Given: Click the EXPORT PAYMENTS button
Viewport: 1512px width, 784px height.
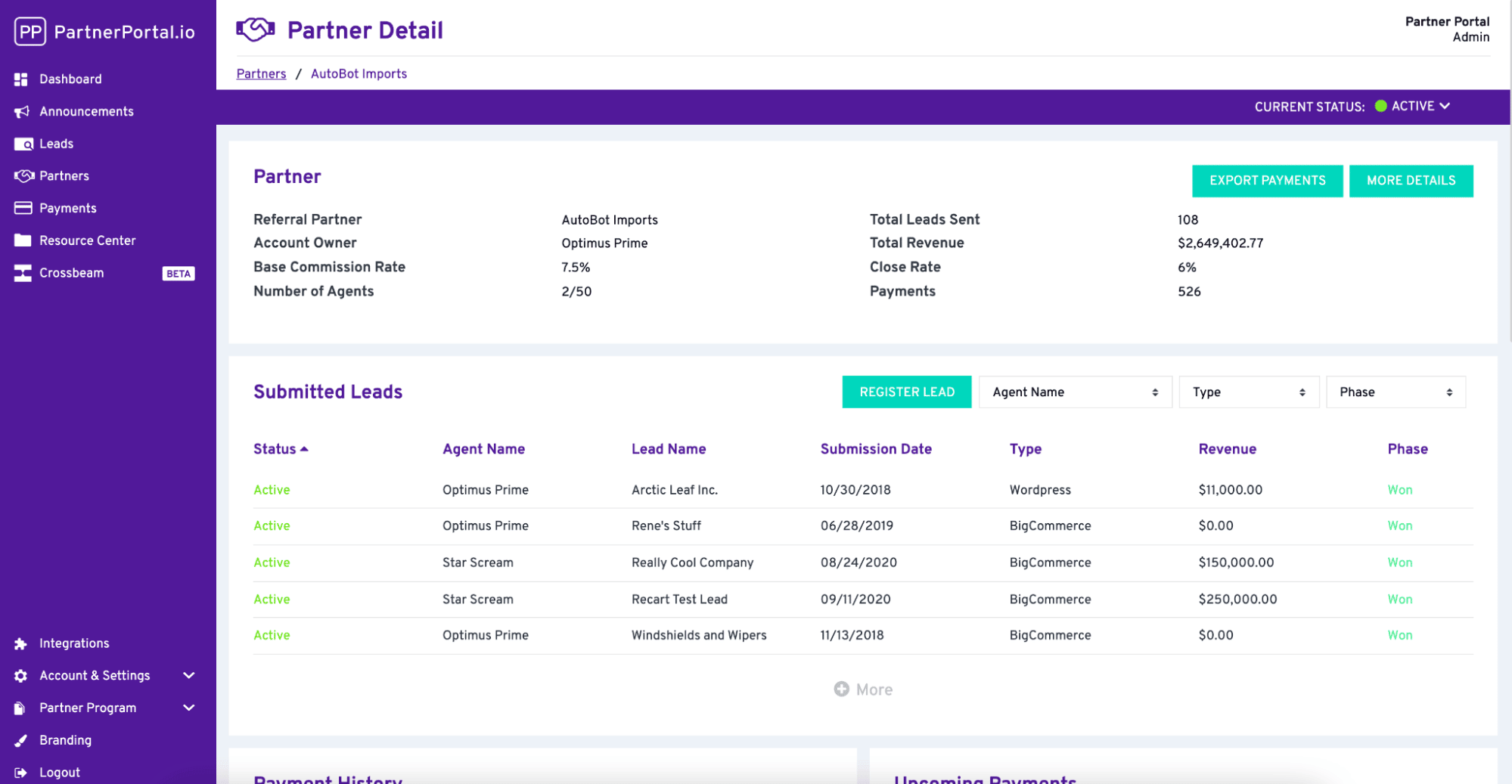Looking at the screenshot, I should click(1267, 181).
